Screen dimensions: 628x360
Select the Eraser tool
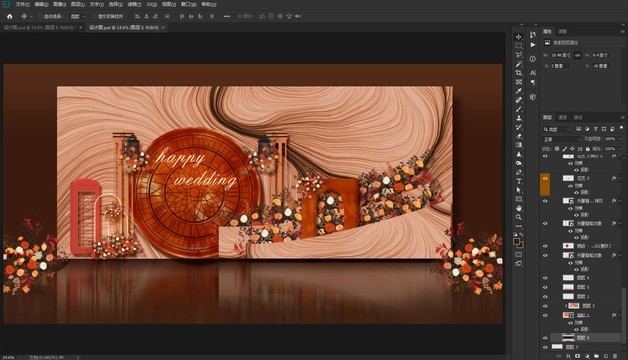pyautogui.click(x=519, y=136)
